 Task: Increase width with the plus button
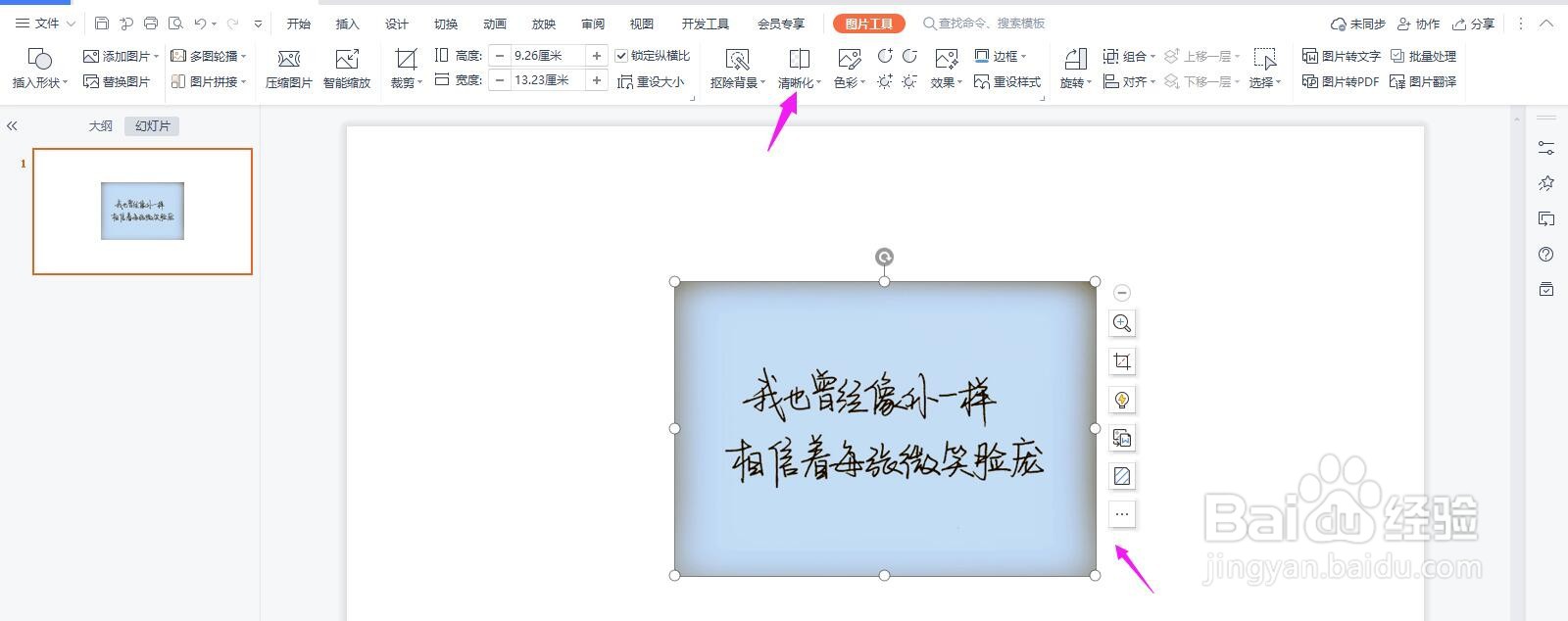click(x=597, y=80)
